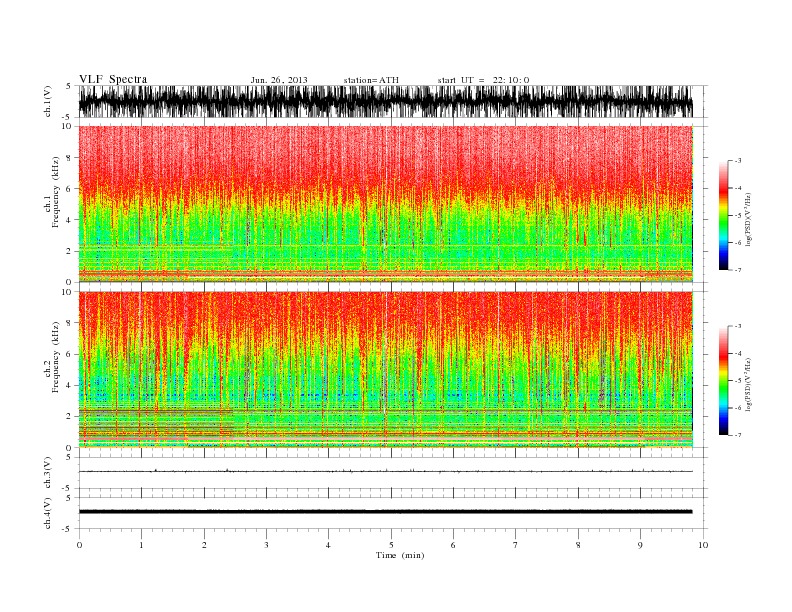Click the 'Time (min)' axis label
Screen dimensions: 792x612
pyautogui.click(x=400, y=555)
